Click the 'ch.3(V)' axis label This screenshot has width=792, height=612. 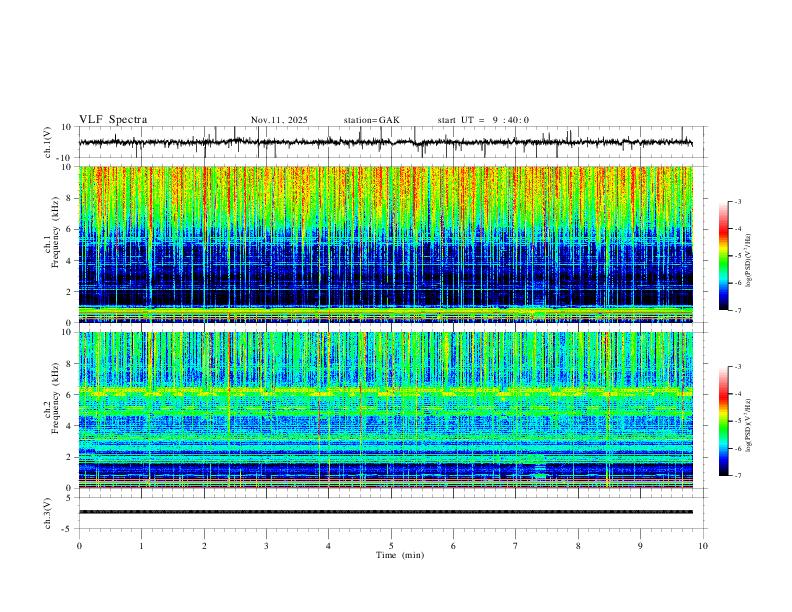(x=48, y=513)
